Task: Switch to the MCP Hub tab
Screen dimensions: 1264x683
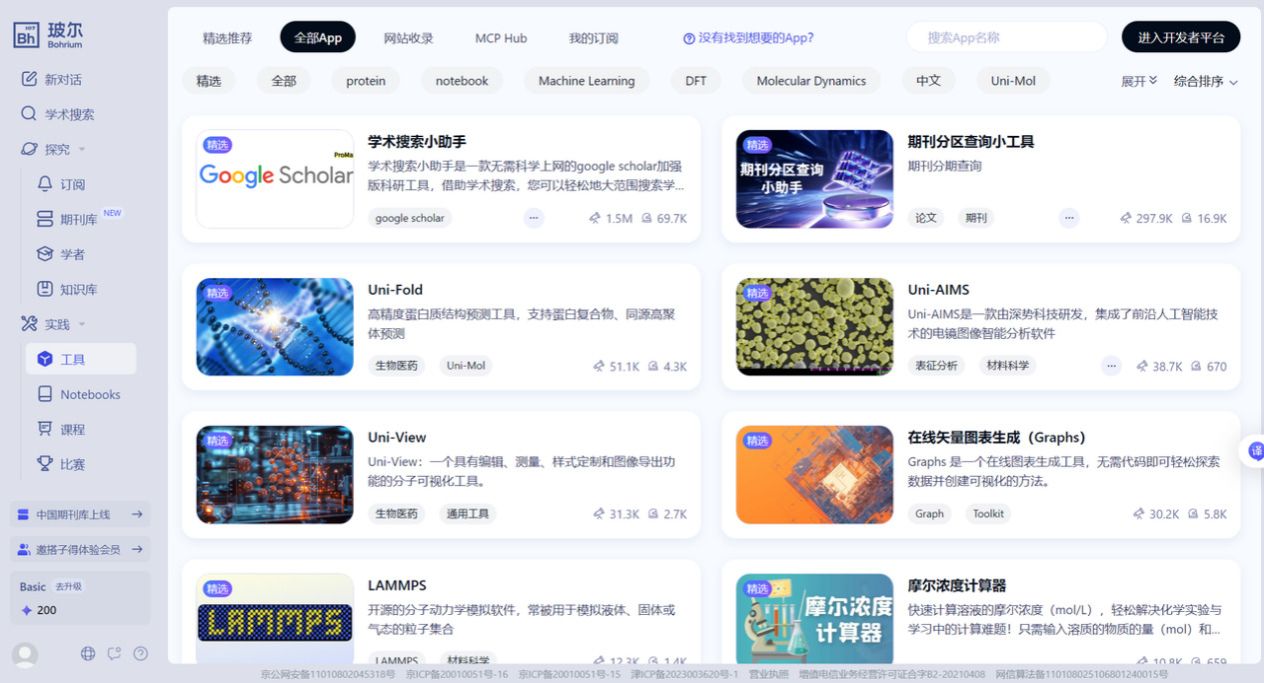Action: [500, 38]
